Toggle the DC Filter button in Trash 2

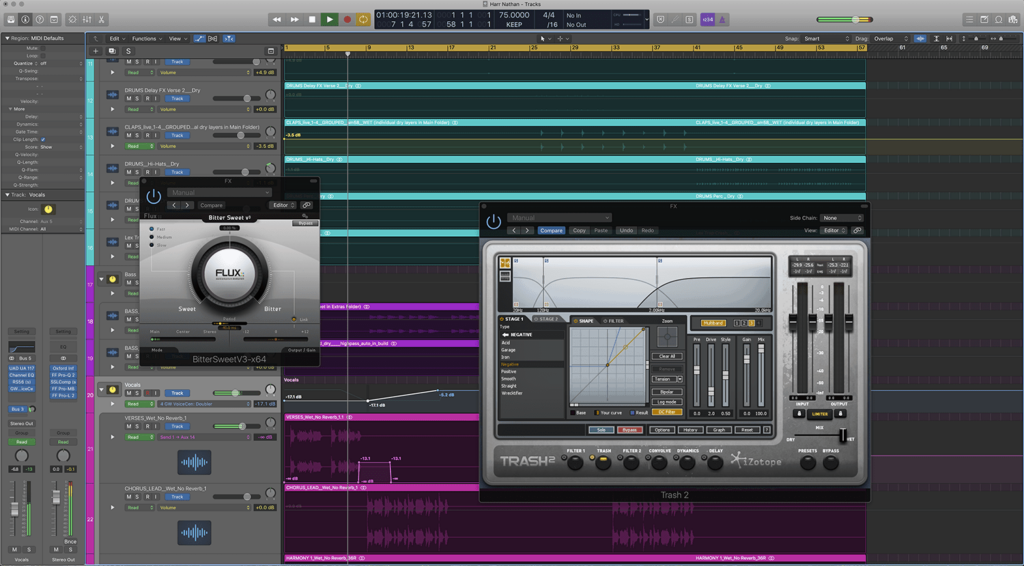[667, 412]
